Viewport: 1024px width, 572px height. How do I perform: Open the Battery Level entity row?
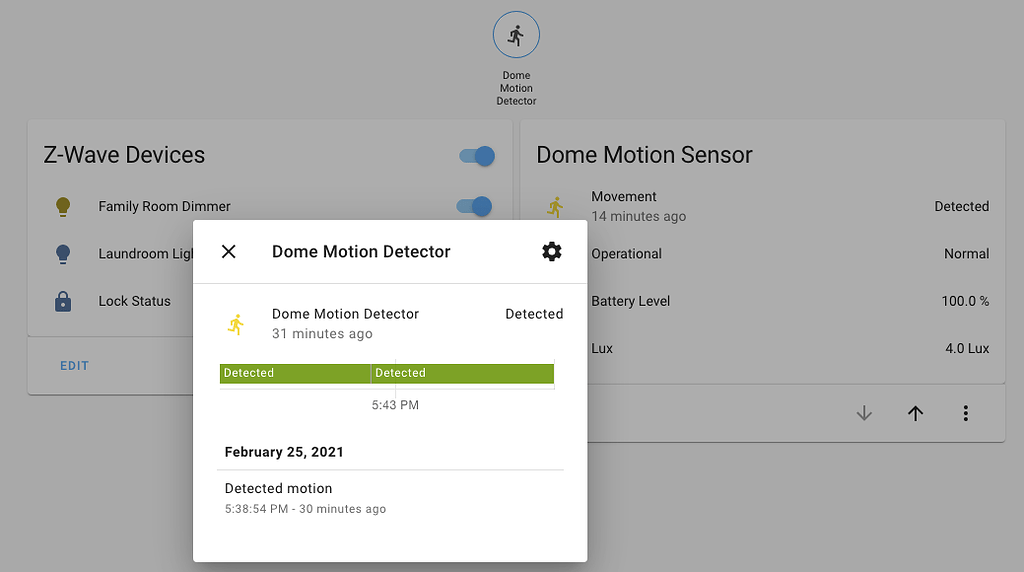point(790,301)
